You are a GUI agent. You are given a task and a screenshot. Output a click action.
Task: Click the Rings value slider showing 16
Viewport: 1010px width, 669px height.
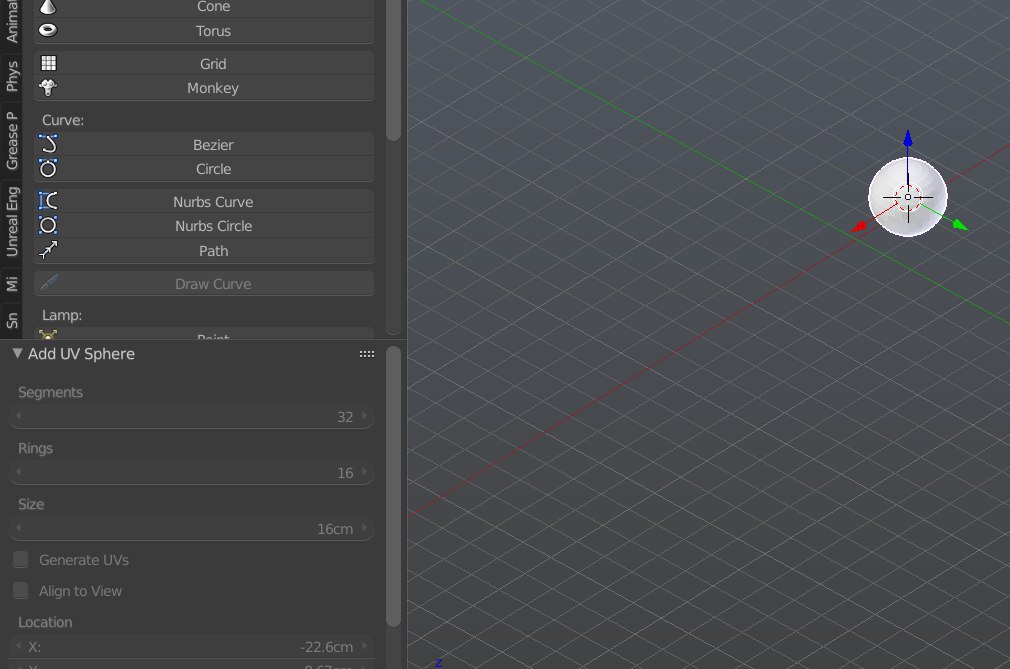[x=191, y=473]
